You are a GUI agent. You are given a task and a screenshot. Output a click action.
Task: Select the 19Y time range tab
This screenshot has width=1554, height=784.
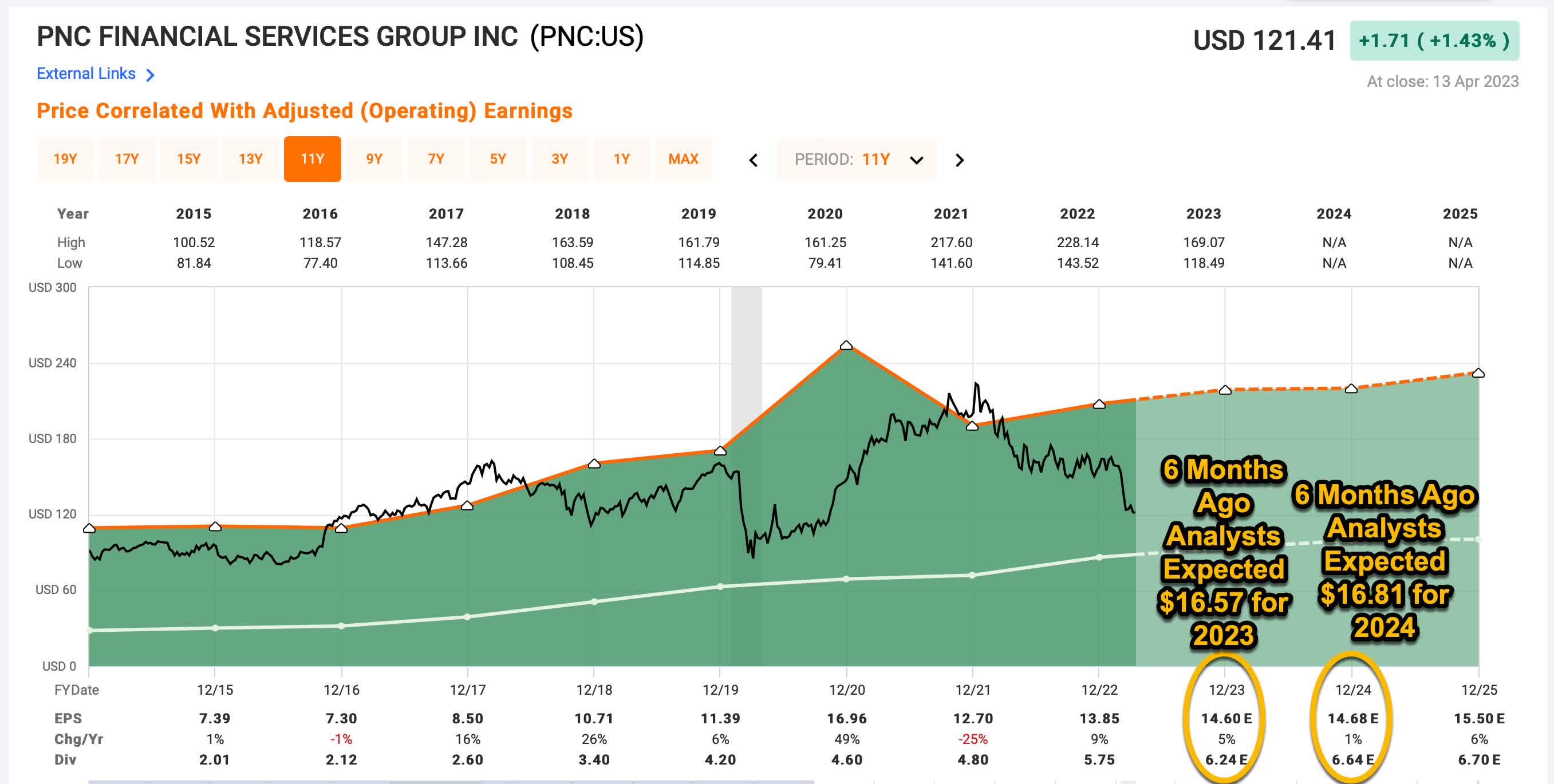click(65, 159)
